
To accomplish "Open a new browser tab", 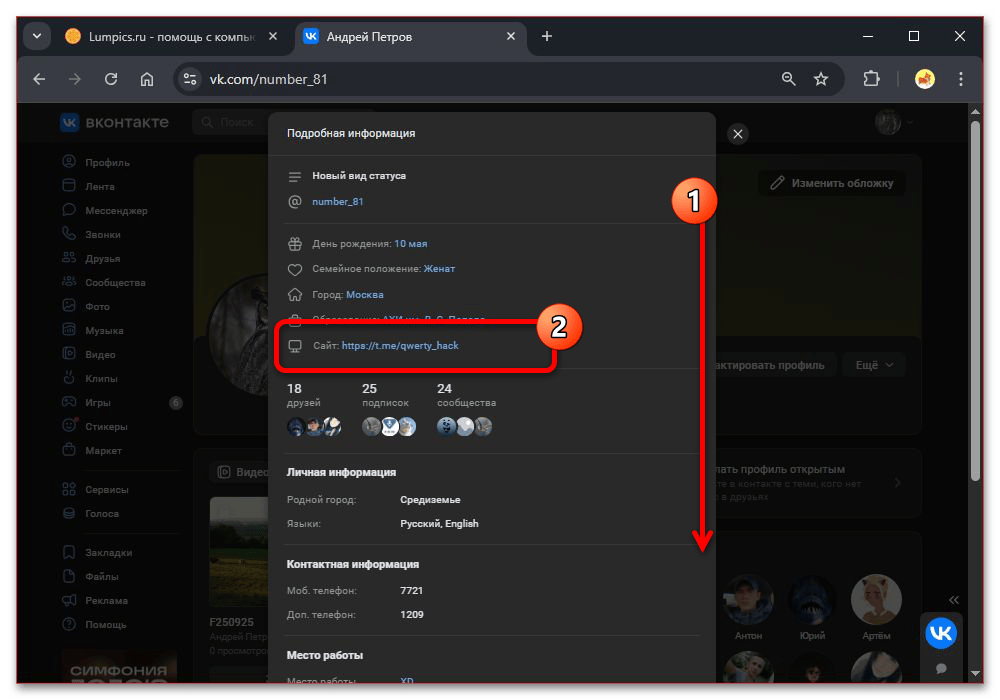I will click(546, 36).
